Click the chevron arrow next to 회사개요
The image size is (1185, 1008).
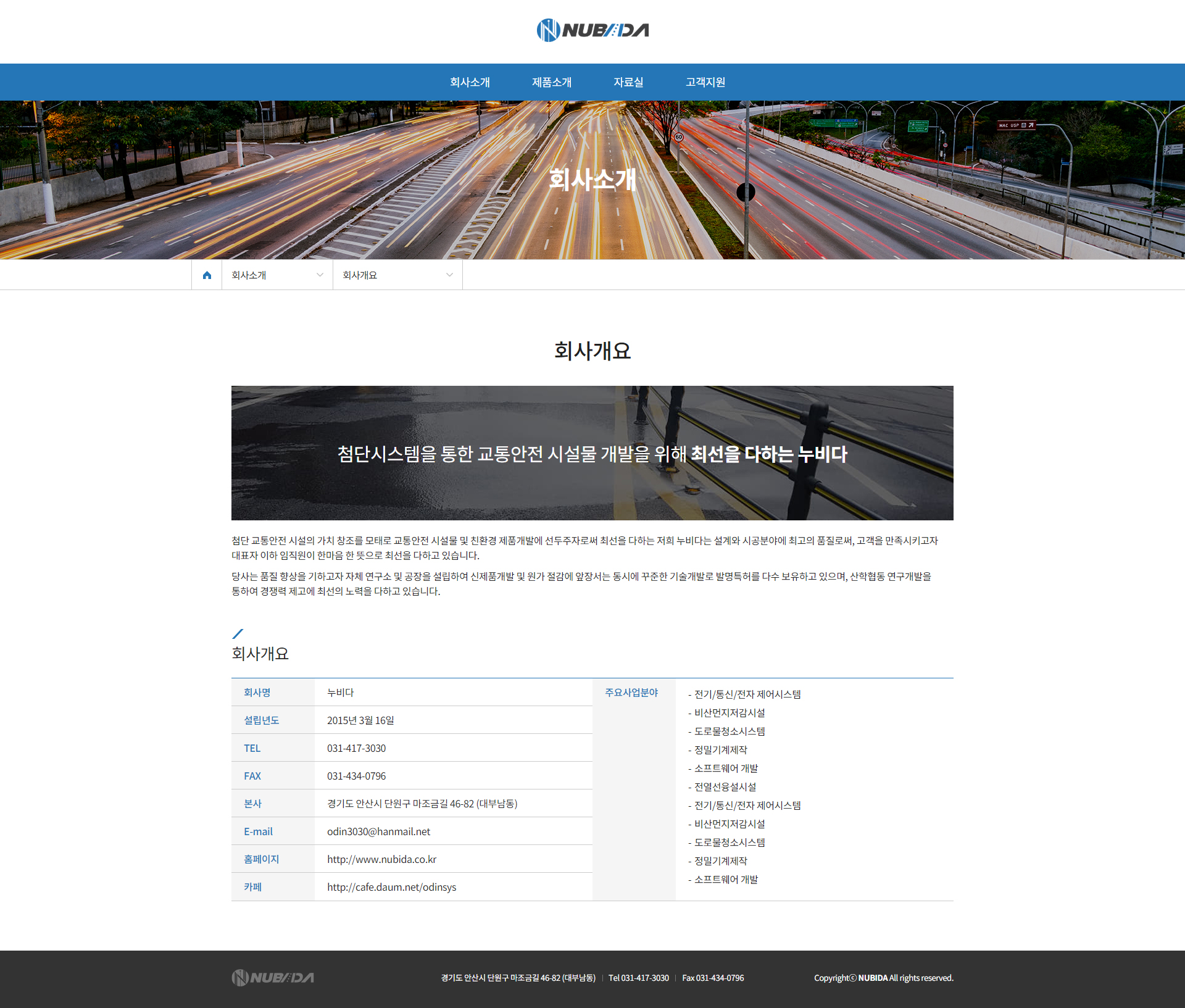coord(449,275)
